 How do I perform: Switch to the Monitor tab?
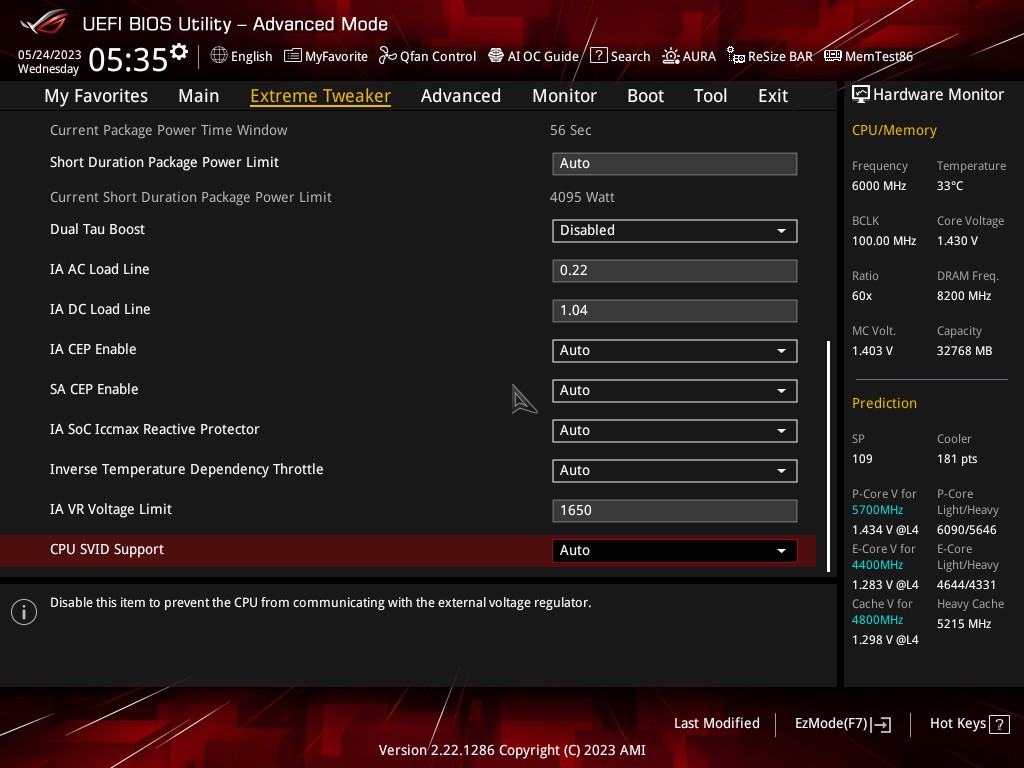[x=564, y=96]
